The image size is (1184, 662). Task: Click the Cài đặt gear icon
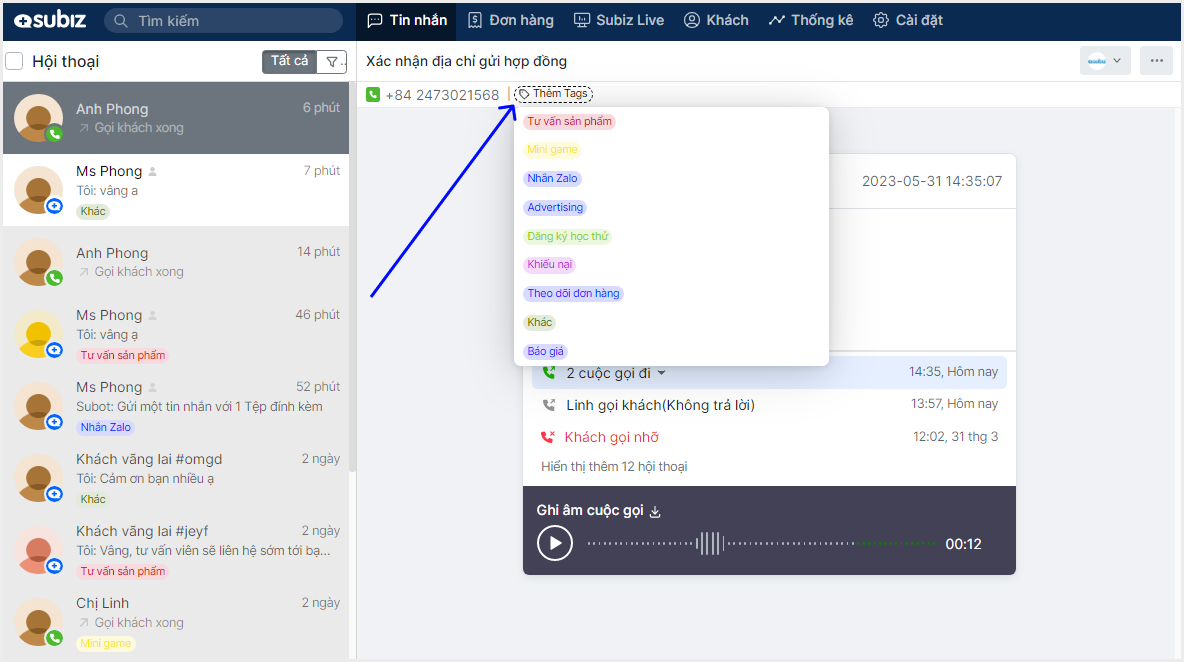tap(880, 20)
